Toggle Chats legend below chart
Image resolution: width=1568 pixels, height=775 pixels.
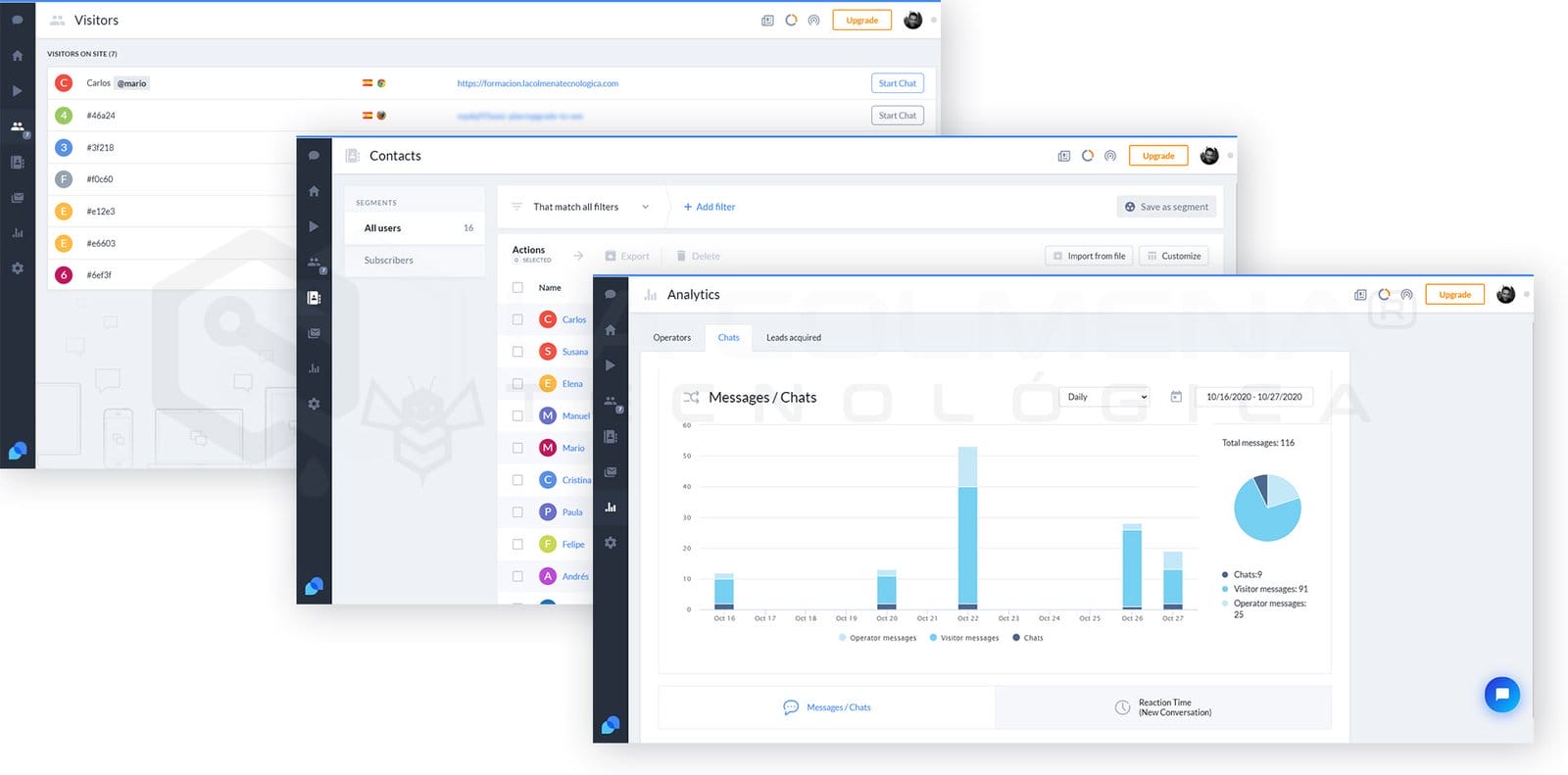[1028, 638]
